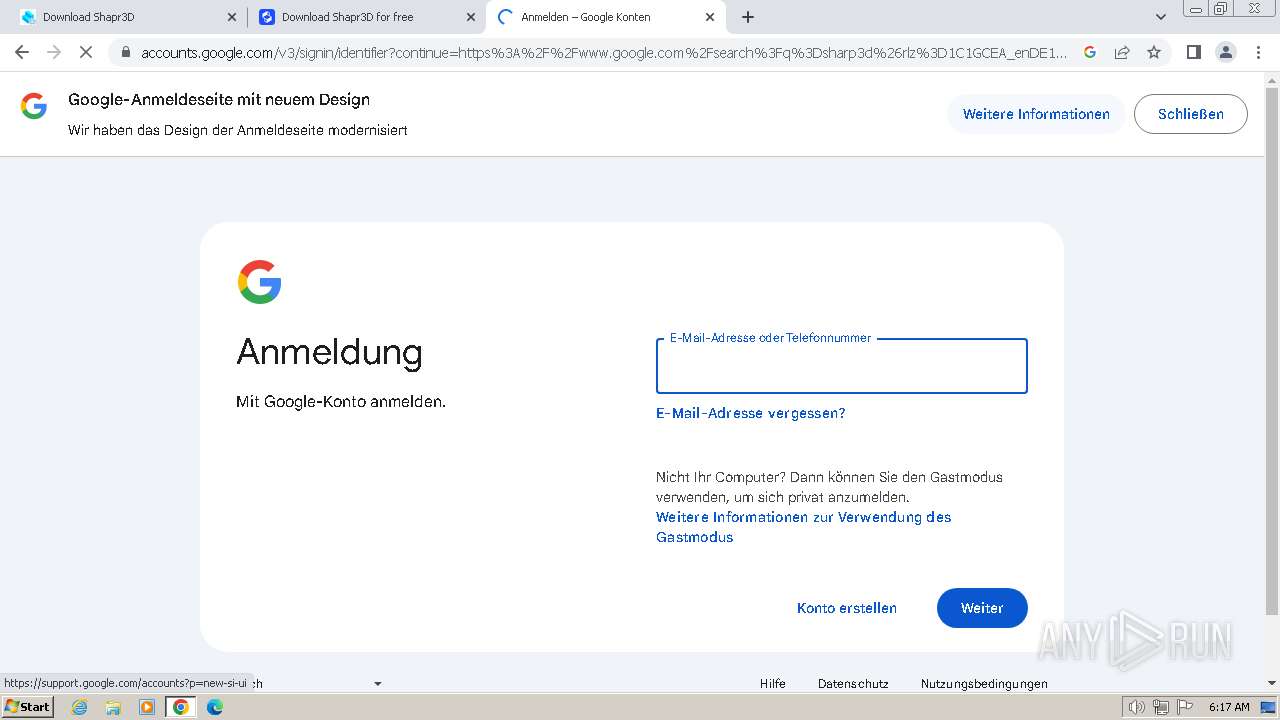The width and height of the screenshot is (1280, 720).
Task: Launch Internet Explorer from the taskbar
Action: coord(80,707)
